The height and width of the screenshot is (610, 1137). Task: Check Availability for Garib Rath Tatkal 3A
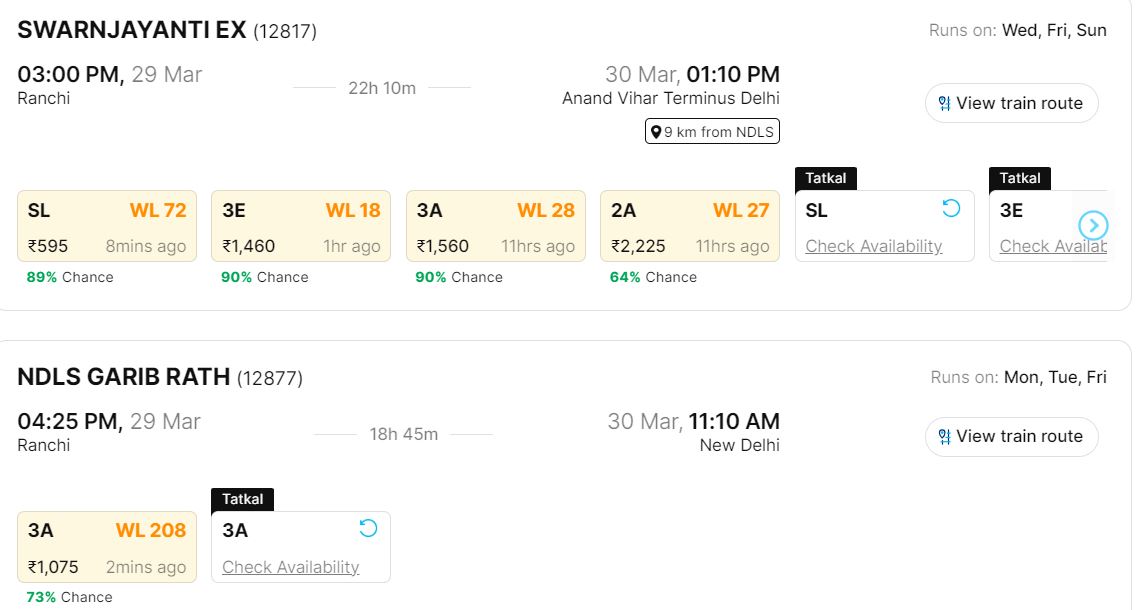point(290,567)
